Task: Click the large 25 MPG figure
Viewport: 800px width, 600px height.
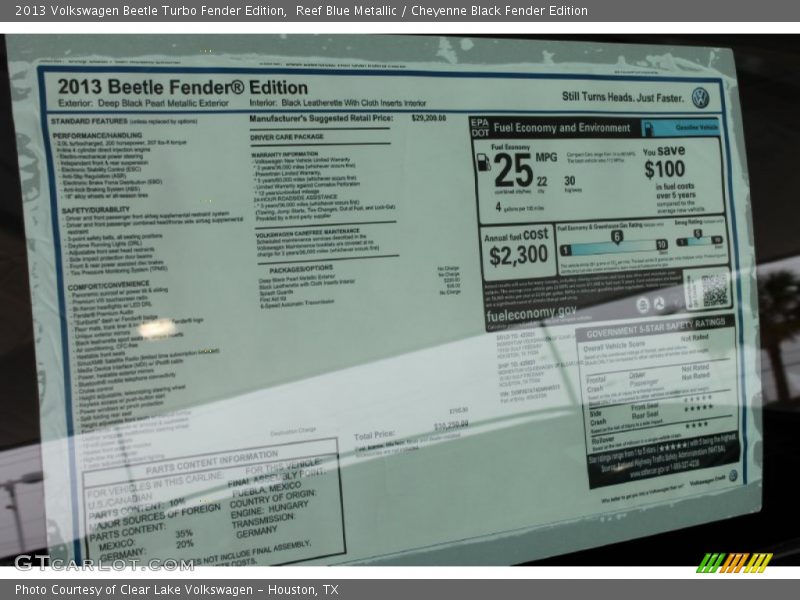Action: tap(513, 170)
